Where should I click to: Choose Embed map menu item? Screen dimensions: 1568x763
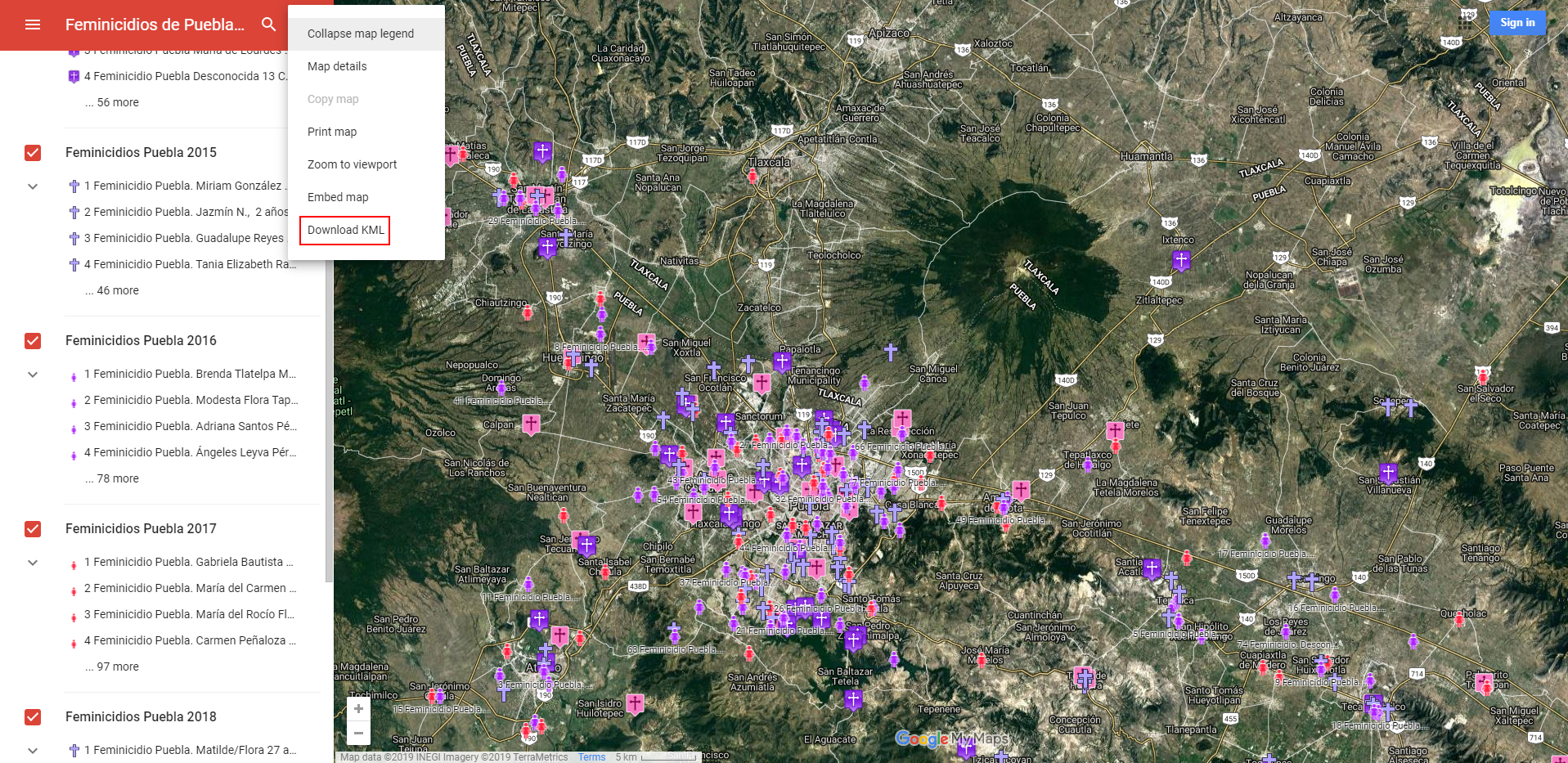[x=366, y=197]
